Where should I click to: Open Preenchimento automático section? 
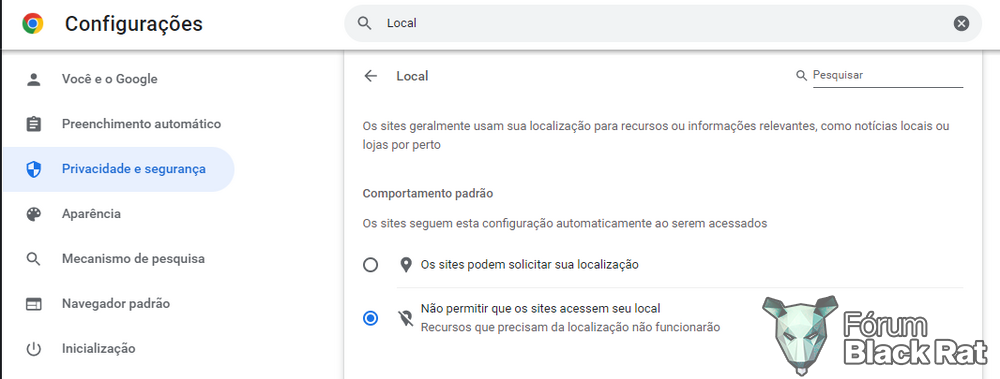119,124
